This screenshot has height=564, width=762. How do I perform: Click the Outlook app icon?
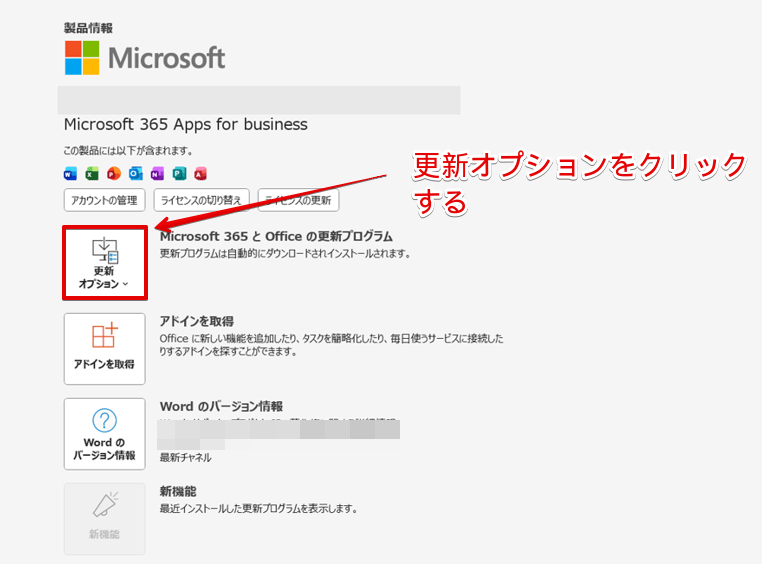[x=136, y=173]
